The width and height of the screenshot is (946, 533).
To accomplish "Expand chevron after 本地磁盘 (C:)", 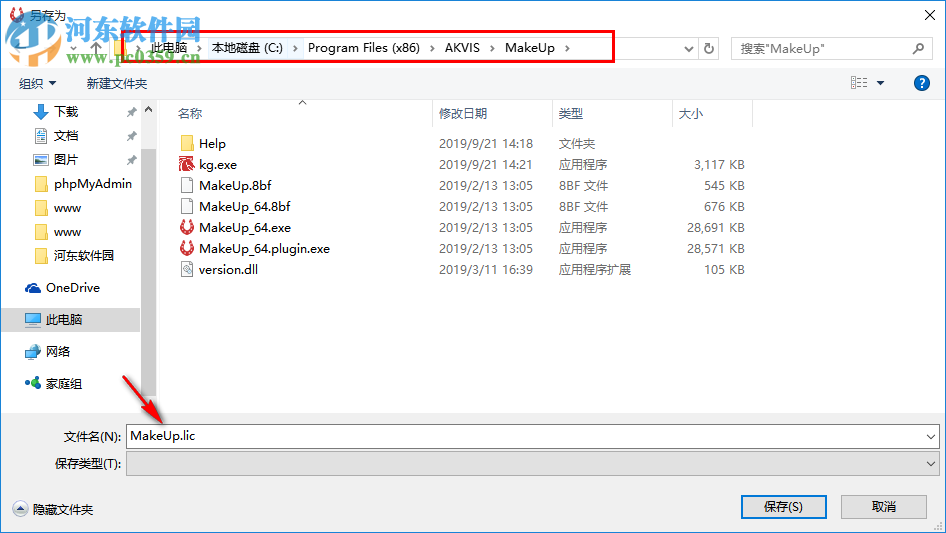I will (x=295, y=48).
